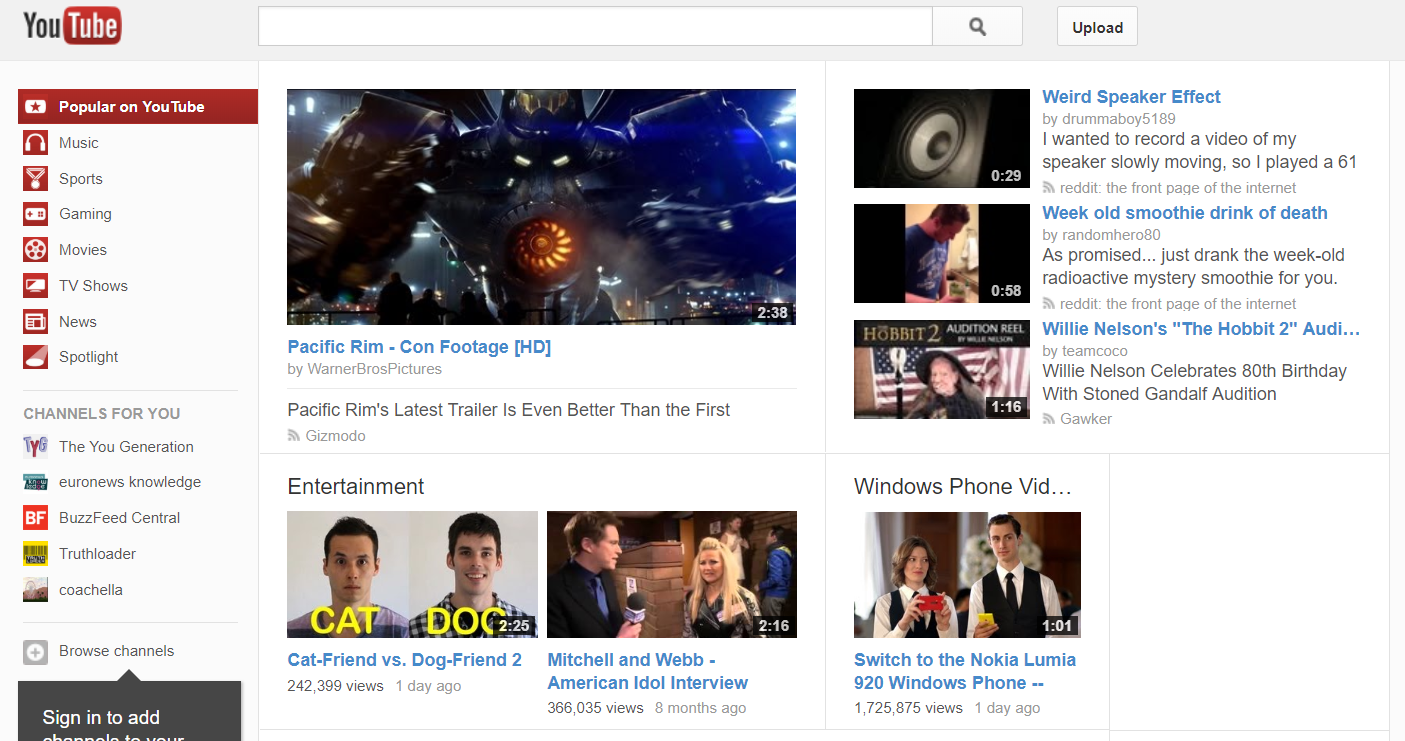Visit the randomhero80 uploader link
The image size is (1405, 741).
tap(1111, 235)
